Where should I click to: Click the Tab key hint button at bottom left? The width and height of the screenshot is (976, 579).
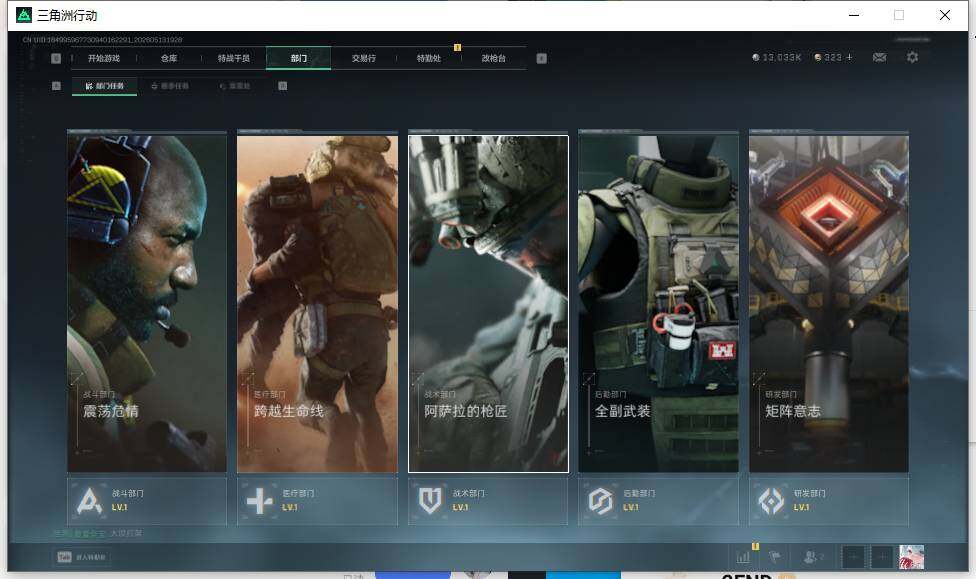pyautogui.click(x=82, y=557)
